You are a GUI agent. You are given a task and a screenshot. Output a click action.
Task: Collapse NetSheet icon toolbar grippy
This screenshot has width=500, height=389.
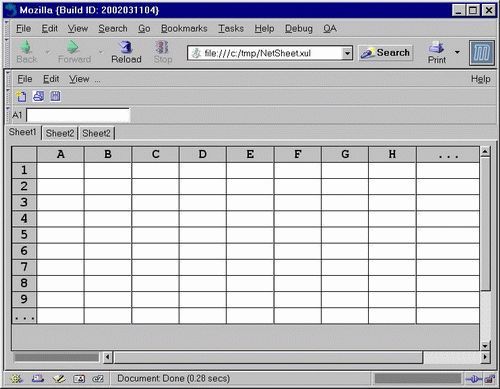click(x=9, y=96)
